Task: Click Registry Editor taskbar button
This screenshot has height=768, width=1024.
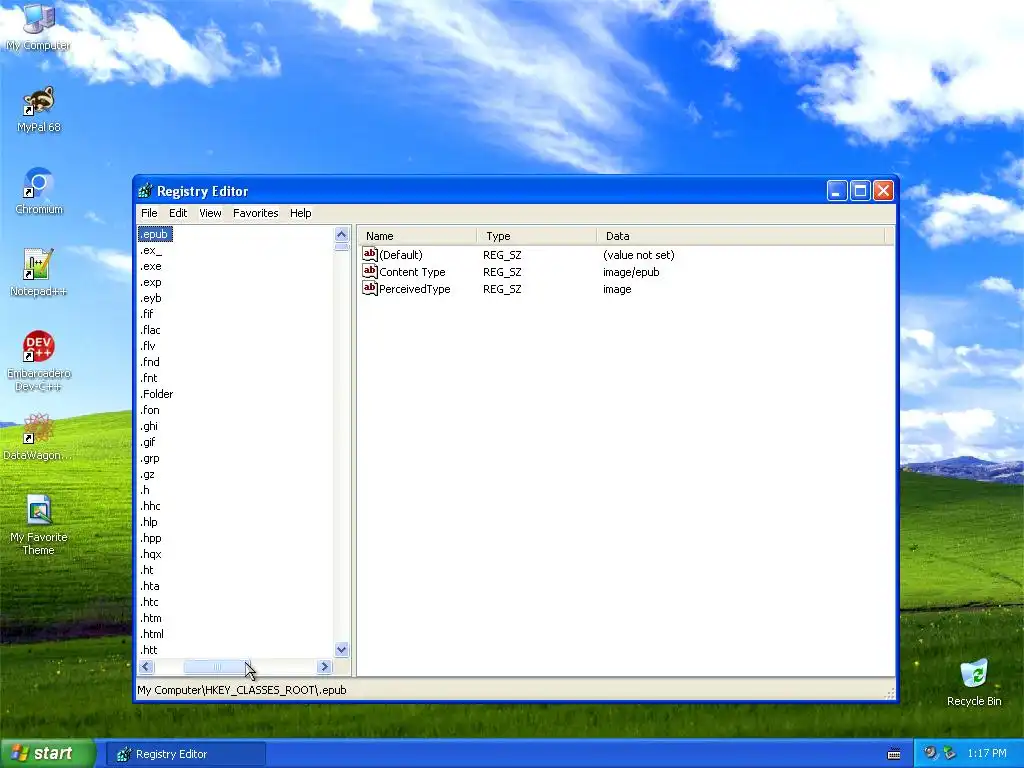Action: click(186, 754)
